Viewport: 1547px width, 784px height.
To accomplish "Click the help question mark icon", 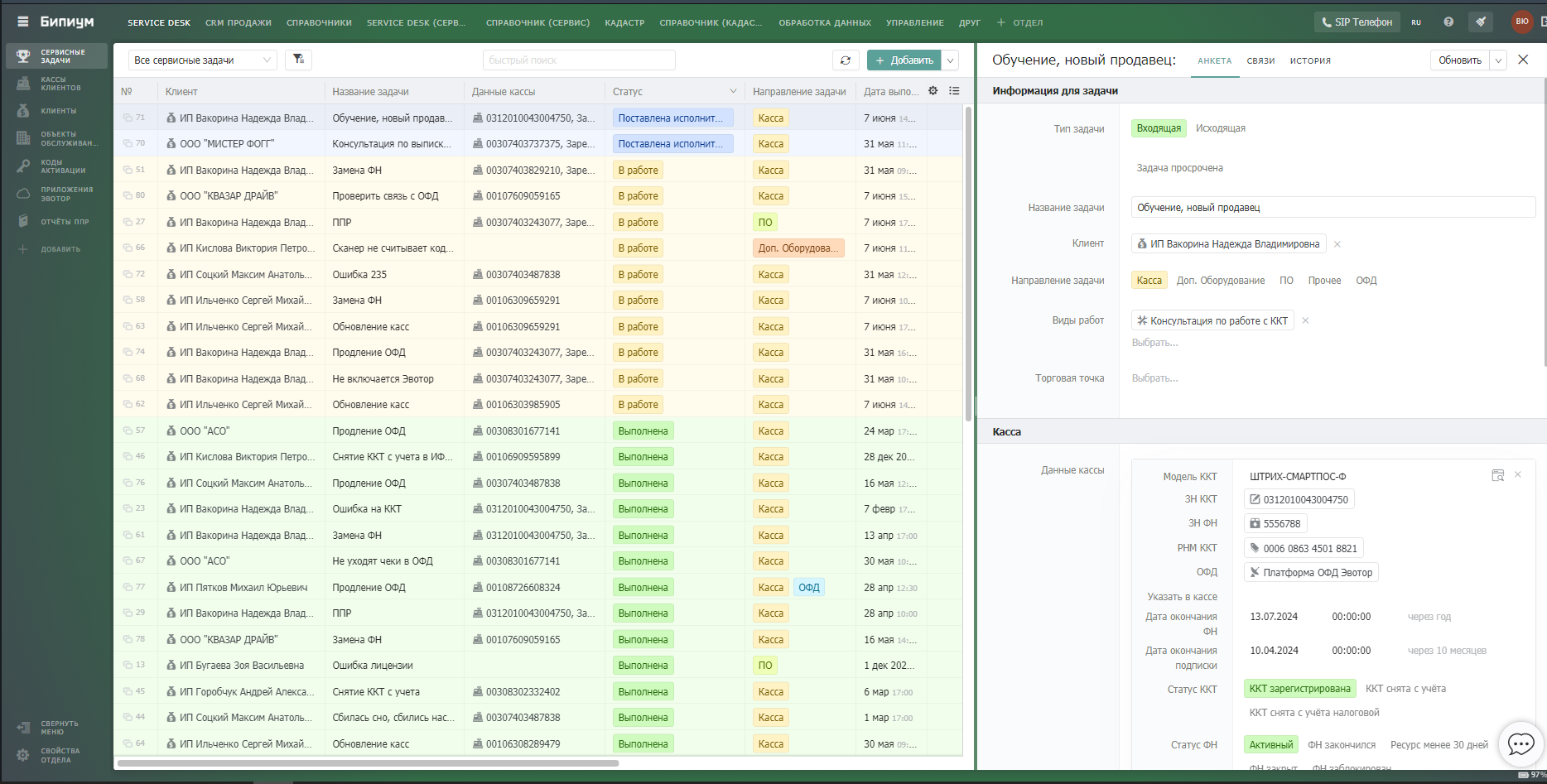I will coord(1448,22).
